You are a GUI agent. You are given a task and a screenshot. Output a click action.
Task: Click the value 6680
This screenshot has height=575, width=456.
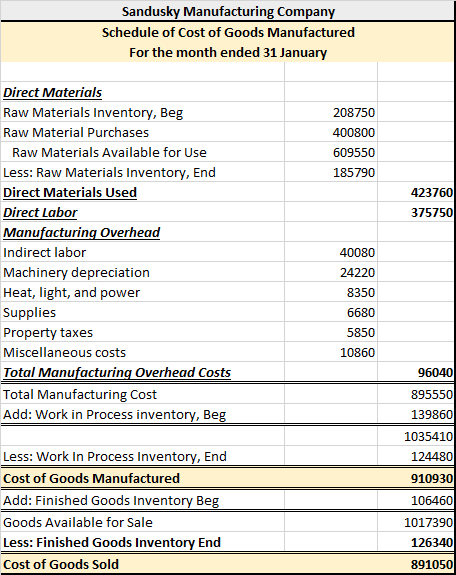pos(361,312)
